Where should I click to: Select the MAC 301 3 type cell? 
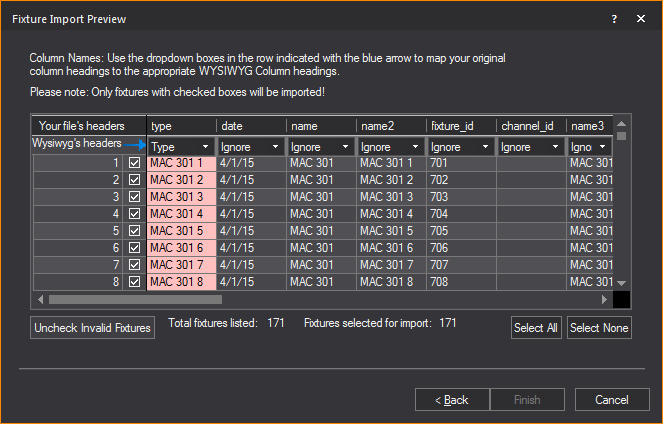180,197
